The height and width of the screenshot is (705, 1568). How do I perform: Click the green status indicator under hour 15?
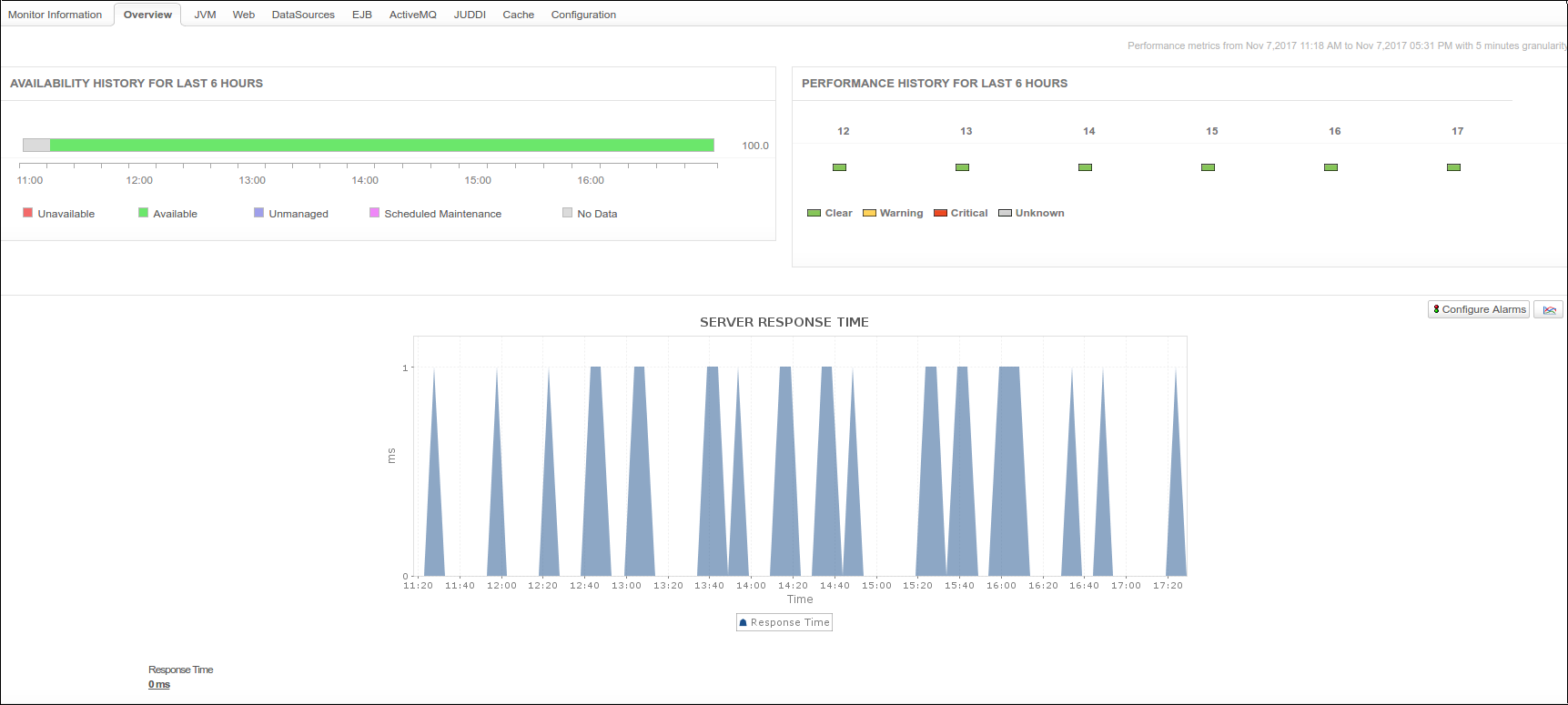[1208, 167]
